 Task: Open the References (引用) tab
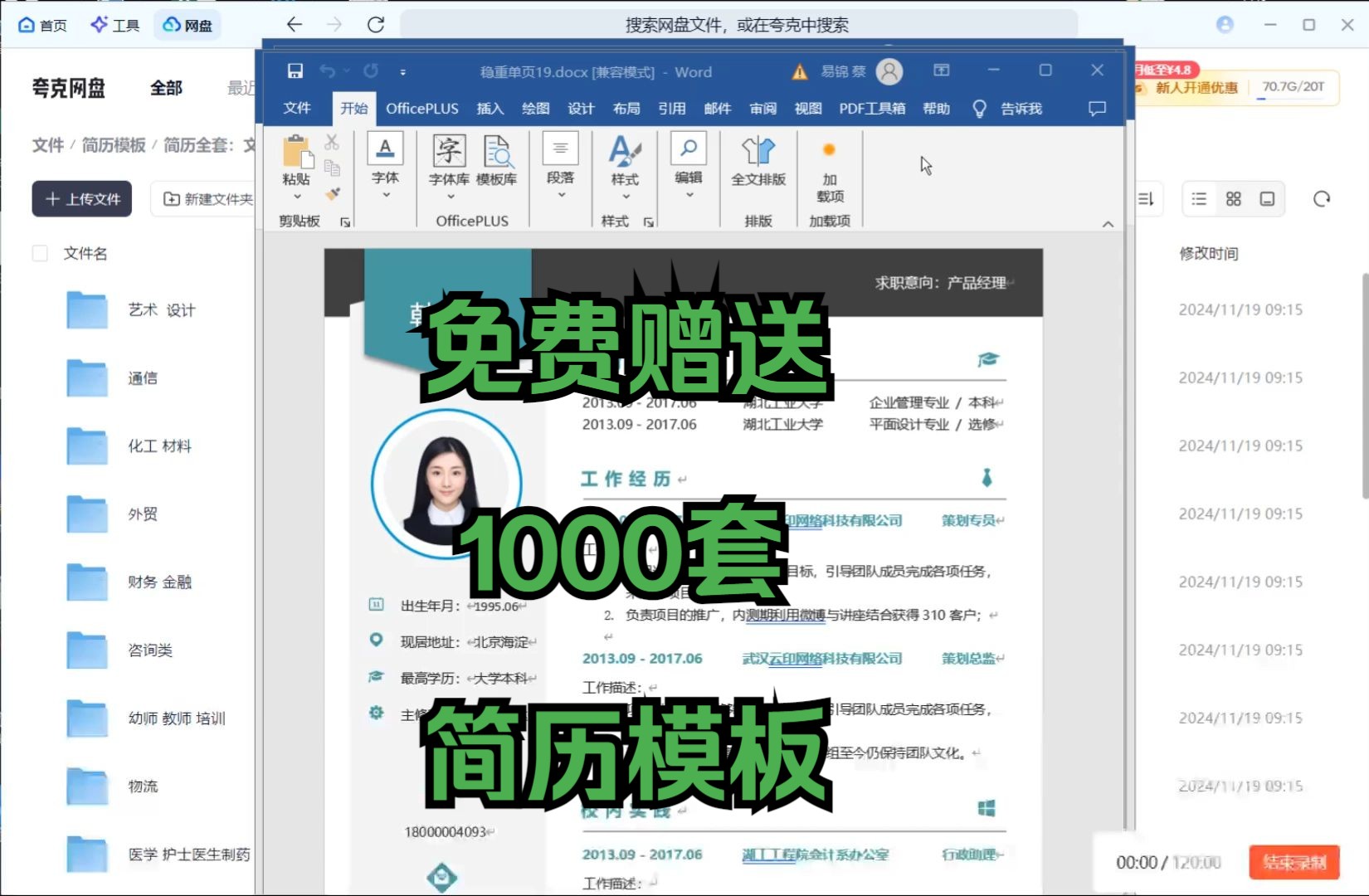pos(671,108)
